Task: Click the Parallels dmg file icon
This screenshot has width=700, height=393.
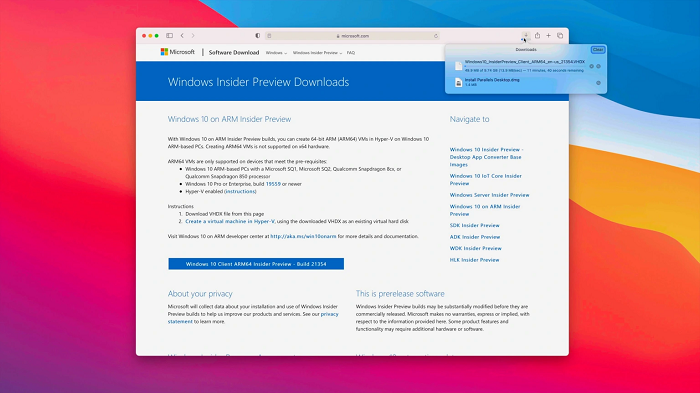Action: 458,83
